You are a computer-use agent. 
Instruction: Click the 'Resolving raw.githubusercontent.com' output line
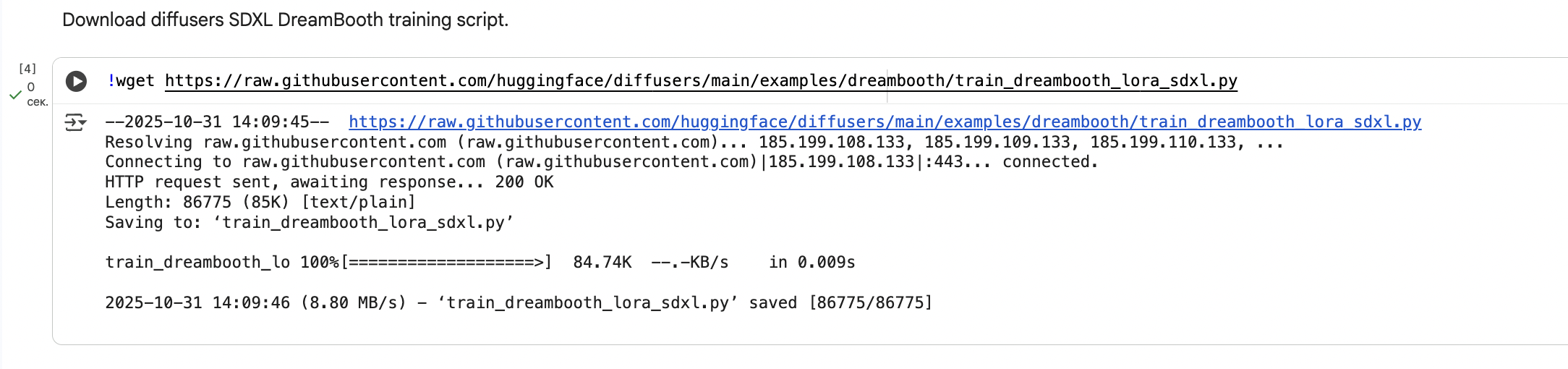[x=694, y=143]
